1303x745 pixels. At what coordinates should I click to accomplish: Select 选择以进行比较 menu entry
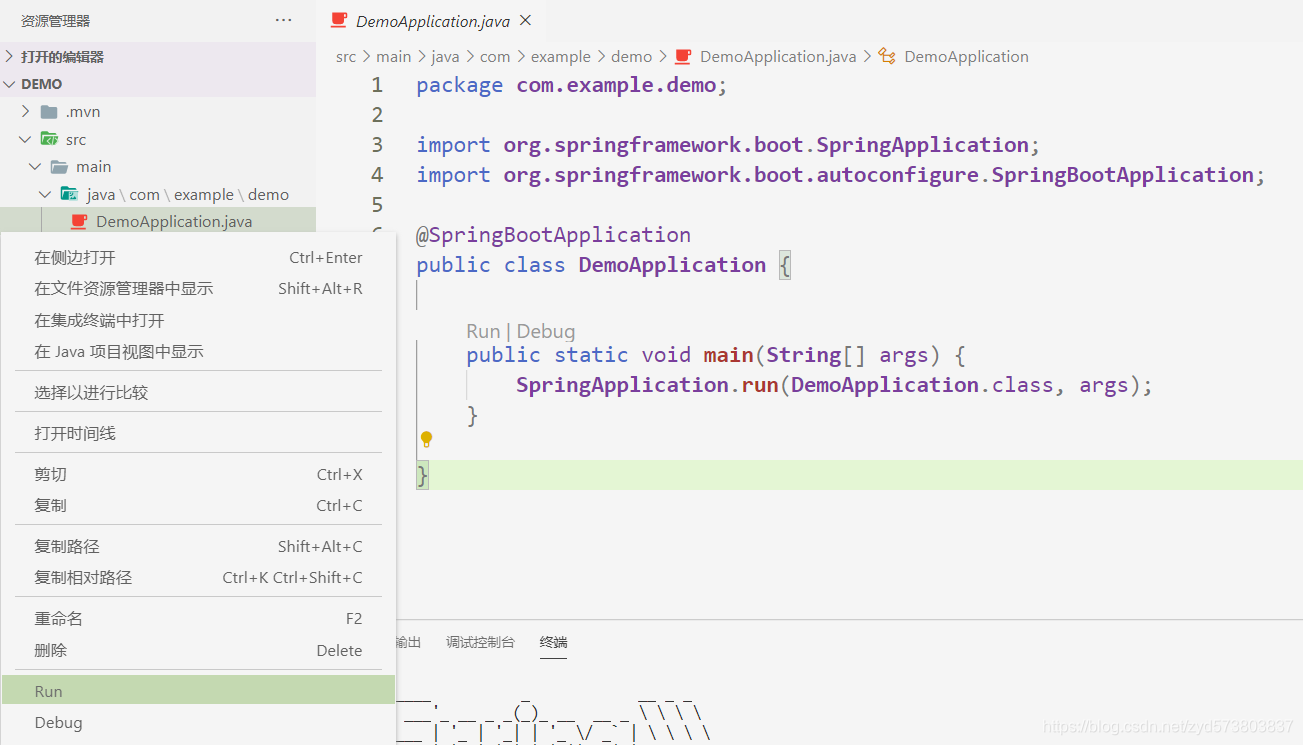coord(198,392)
